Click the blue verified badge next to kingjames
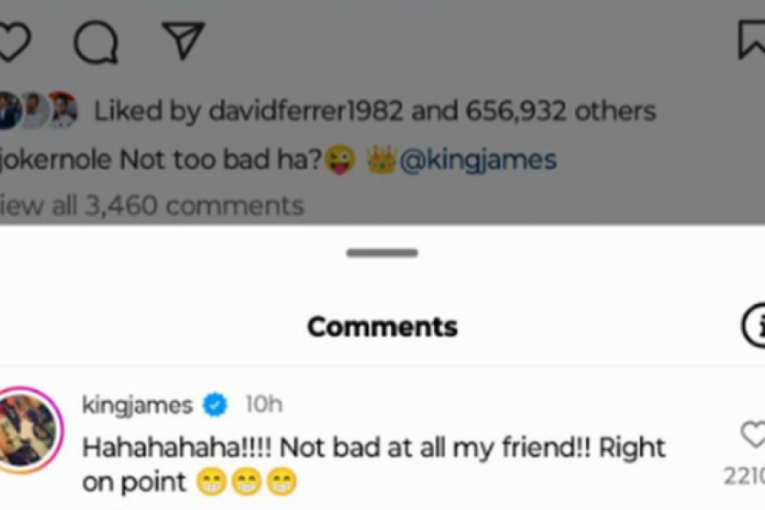 (215, 405)
